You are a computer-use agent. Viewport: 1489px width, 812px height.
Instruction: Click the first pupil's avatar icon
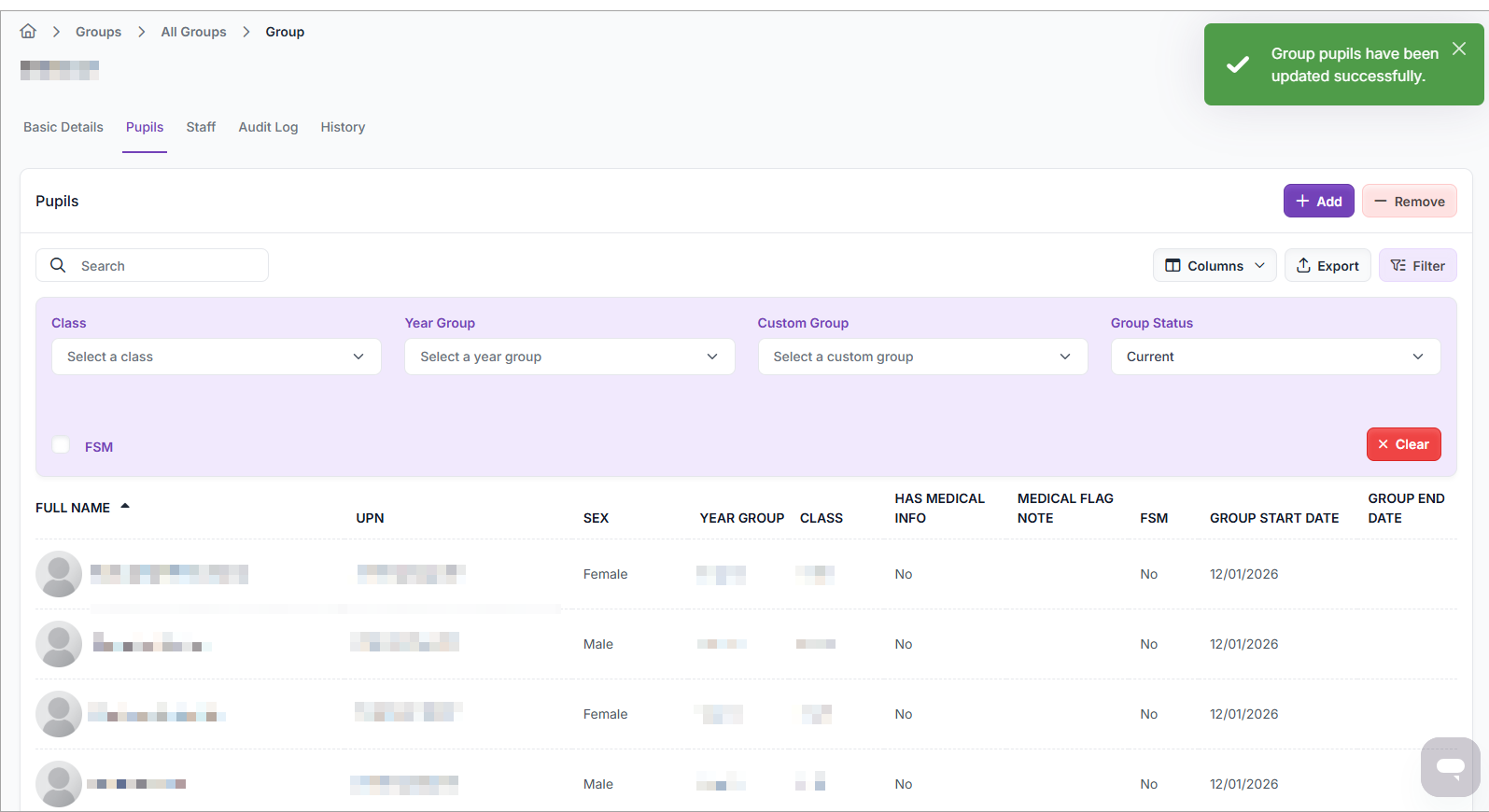pos(59,574)
